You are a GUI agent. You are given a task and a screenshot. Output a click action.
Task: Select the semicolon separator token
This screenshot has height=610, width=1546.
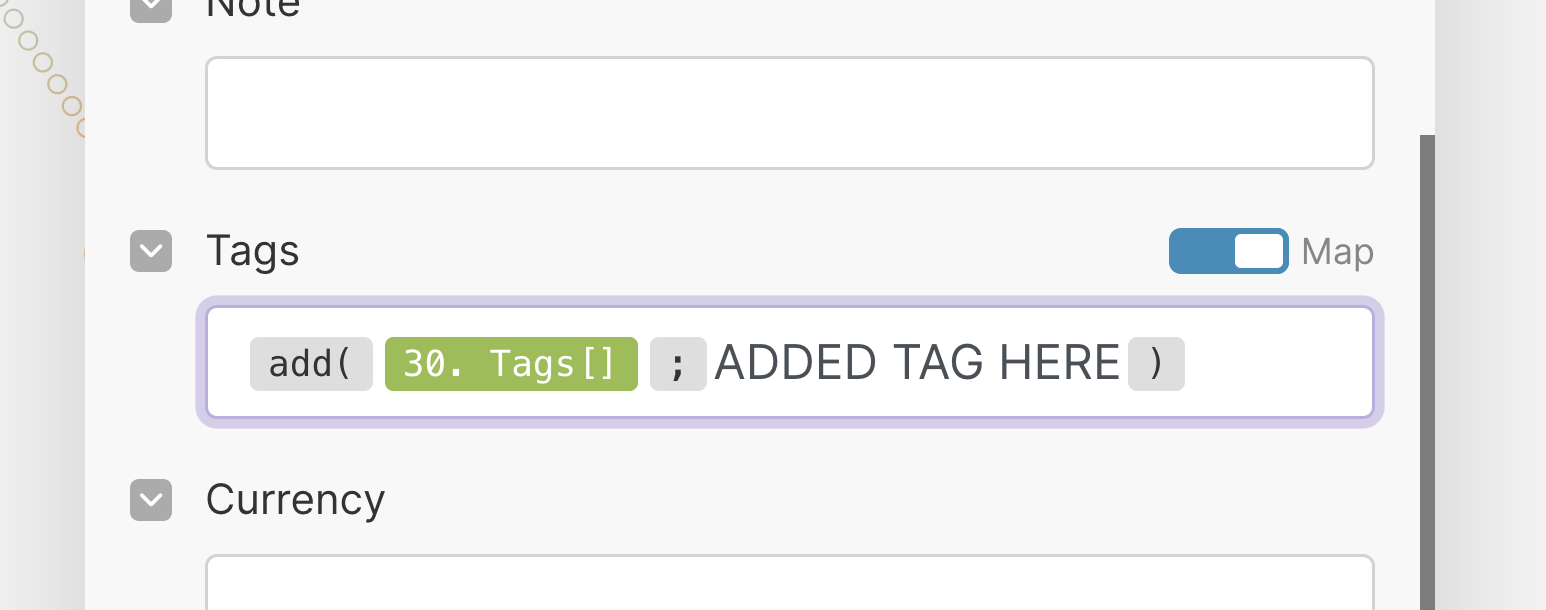tap(678, 363)
